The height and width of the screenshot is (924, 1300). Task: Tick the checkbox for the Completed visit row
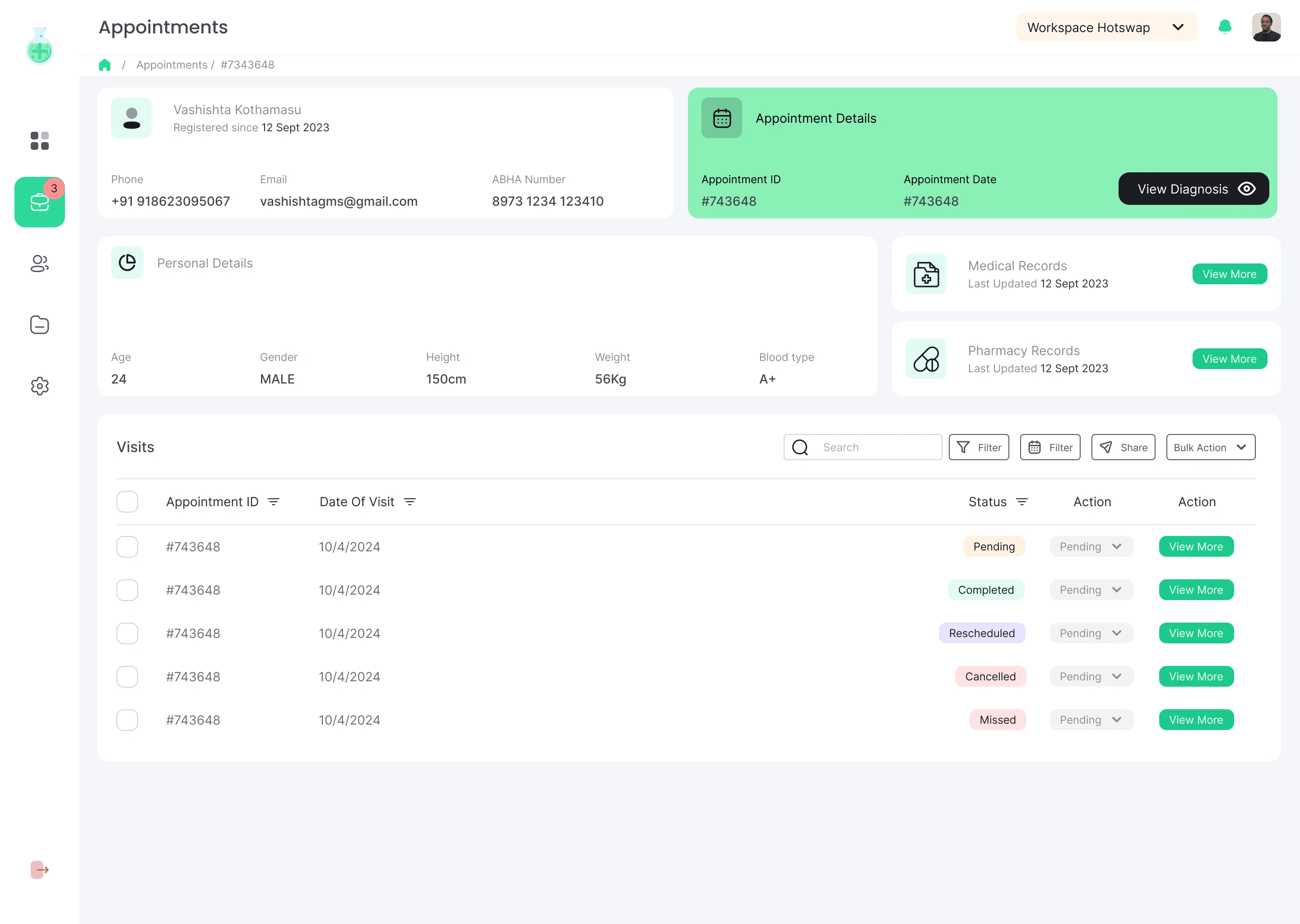[x=127, y=590]
